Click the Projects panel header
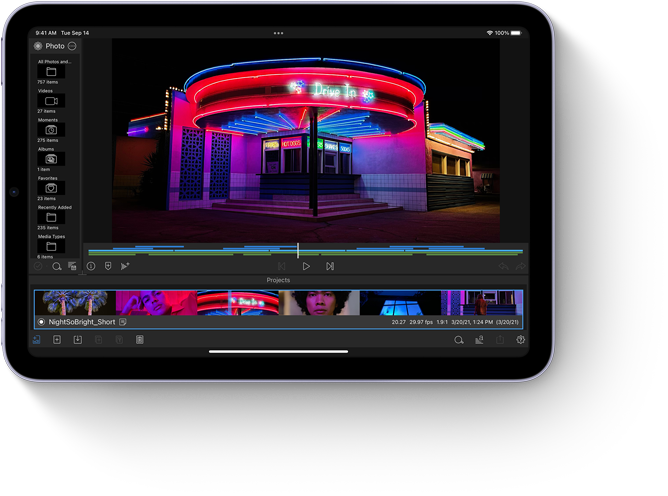668x496 pixels. 278,280
